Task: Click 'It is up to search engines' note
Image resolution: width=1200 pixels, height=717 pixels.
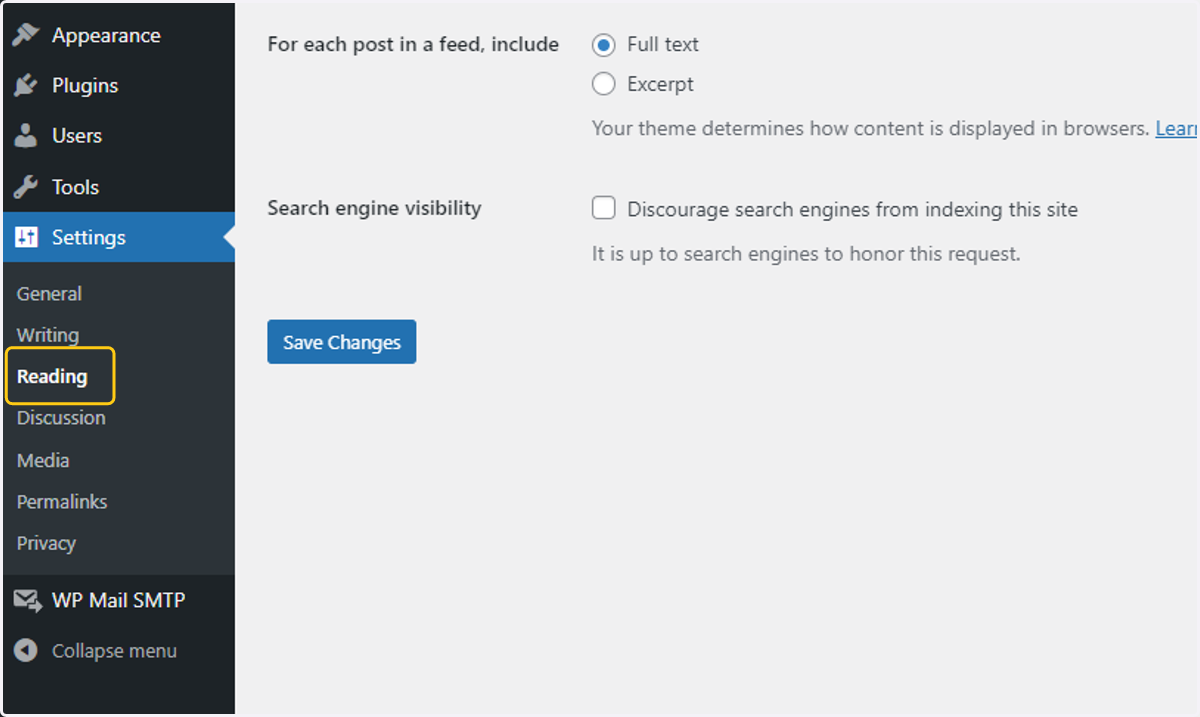Action: [x=806, y=254]
